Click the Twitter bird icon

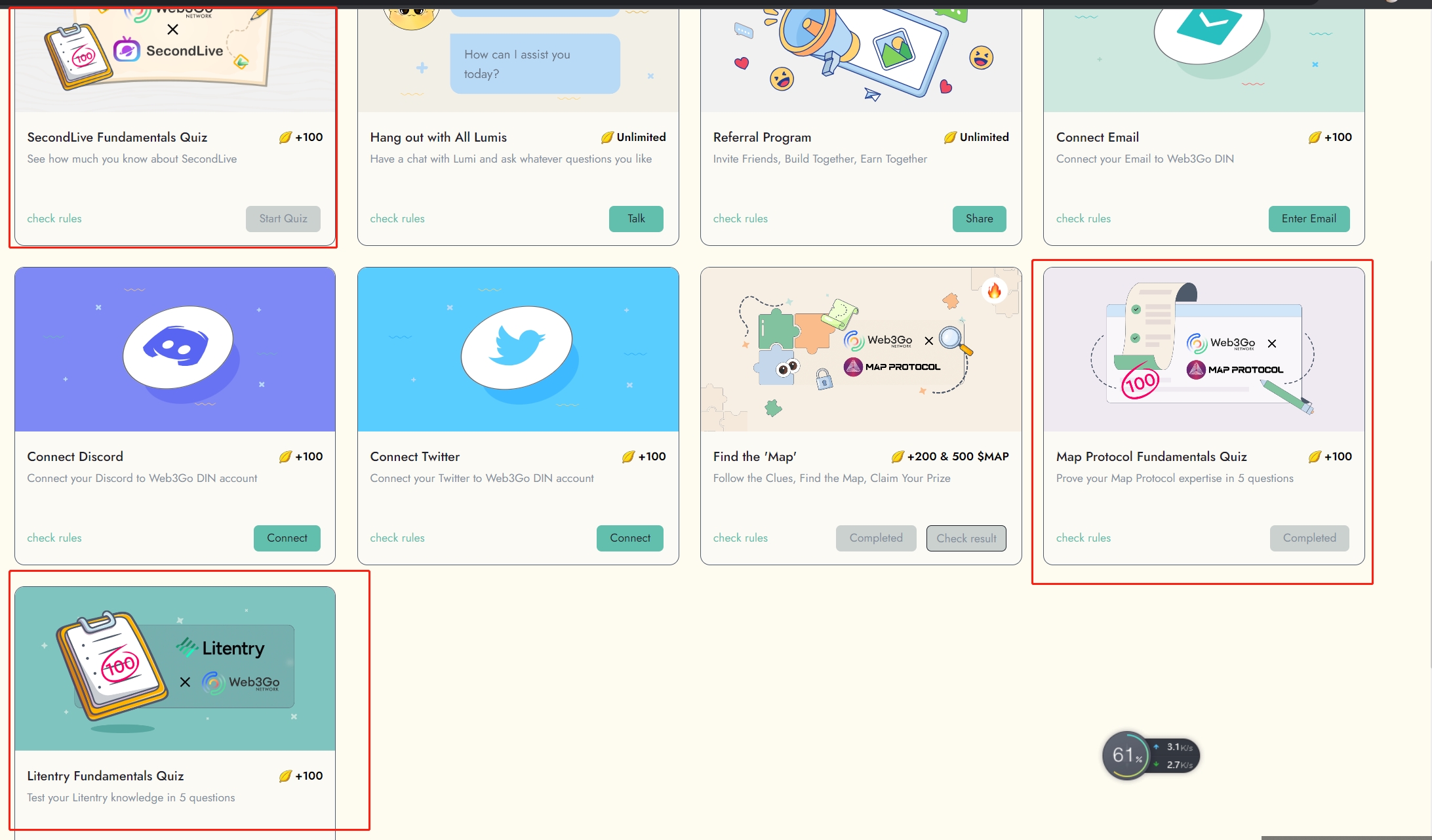(x=517, y=347)
